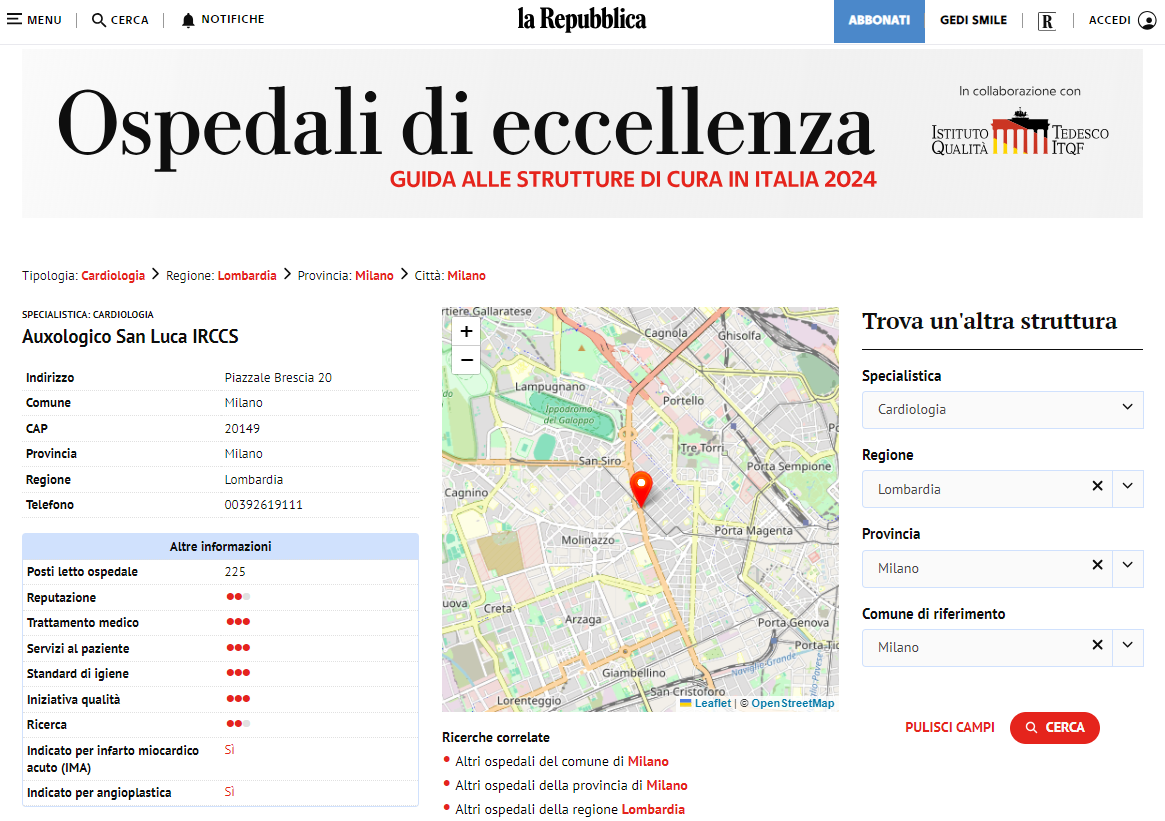Click the boxed R logo icon
Image resolution: width=1165 pixels, height=821 pixels.
(x=1047, y=21)
